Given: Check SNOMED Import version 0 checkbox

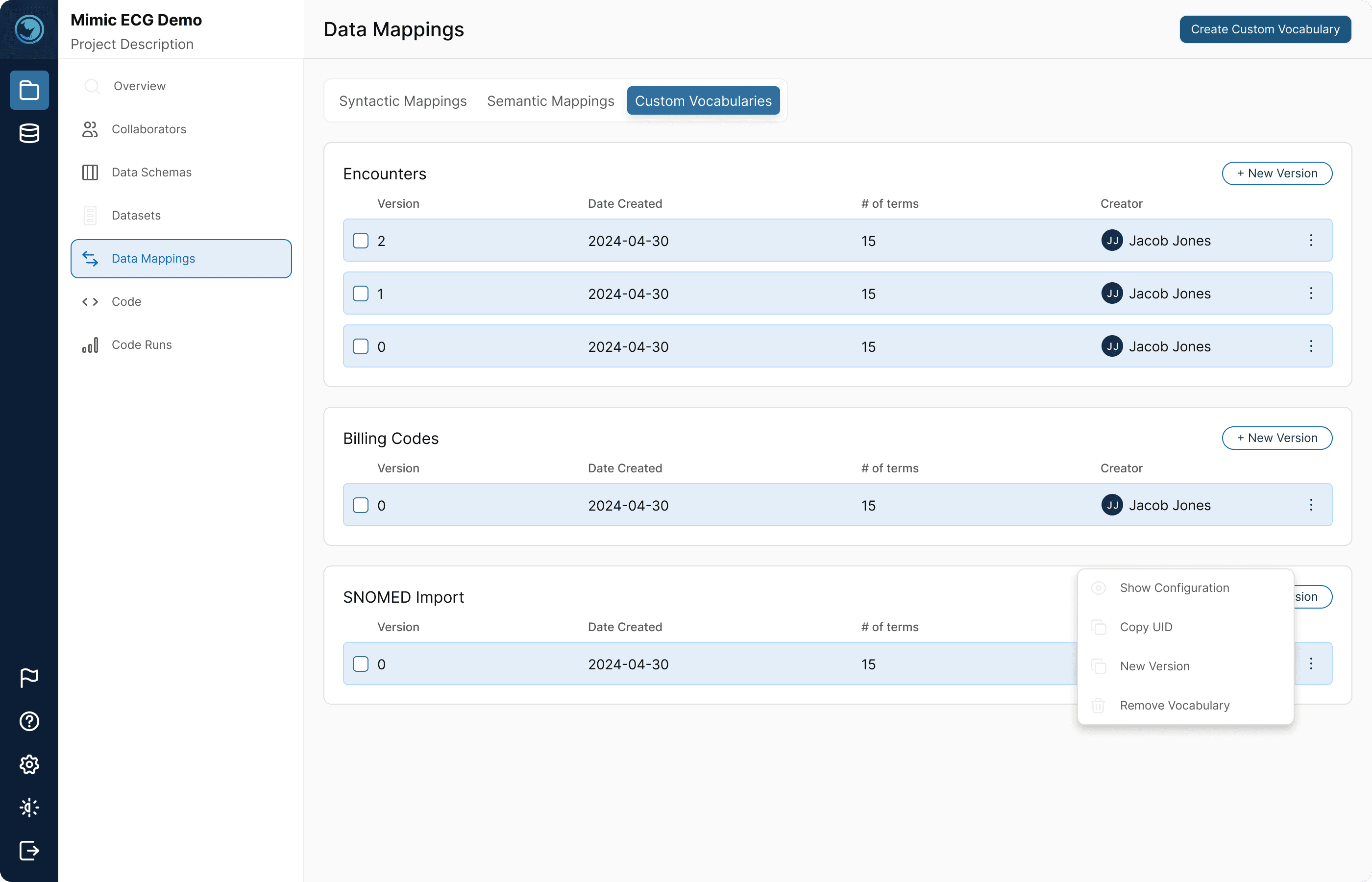Looking at the screenshot, I should [361, 664].
